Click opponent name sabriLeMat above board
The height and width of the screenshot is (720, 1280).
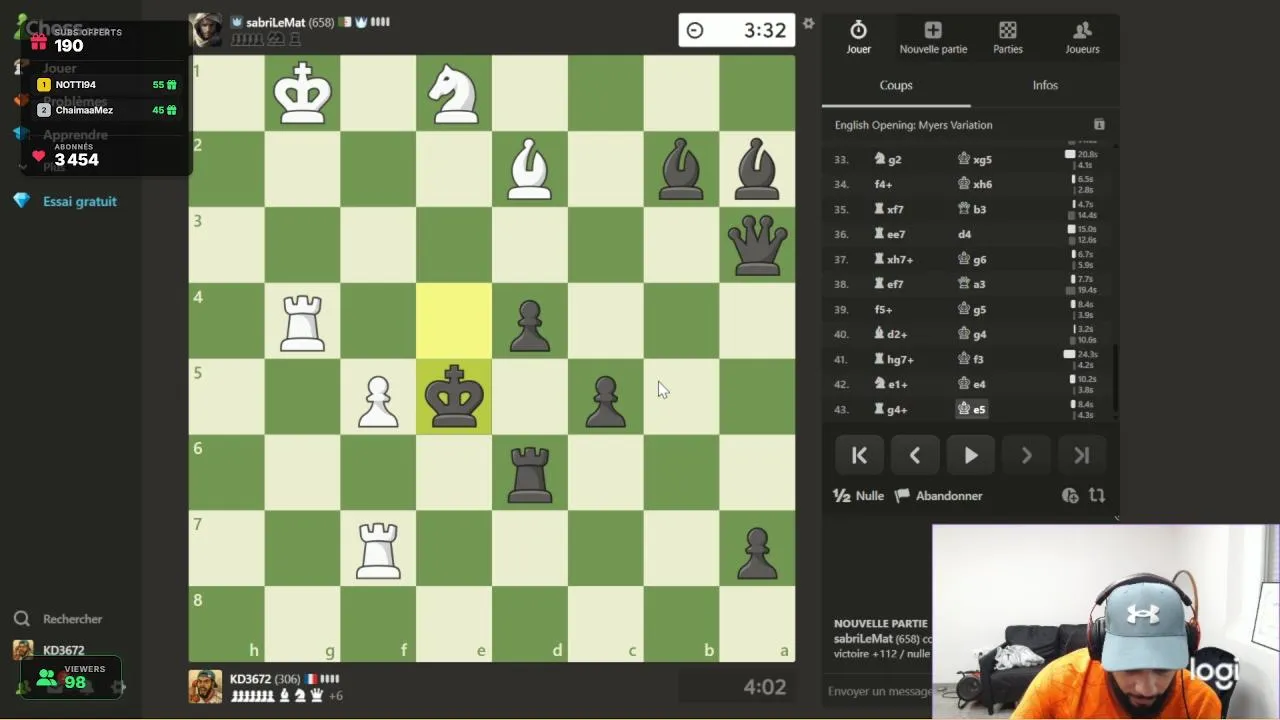276,22
